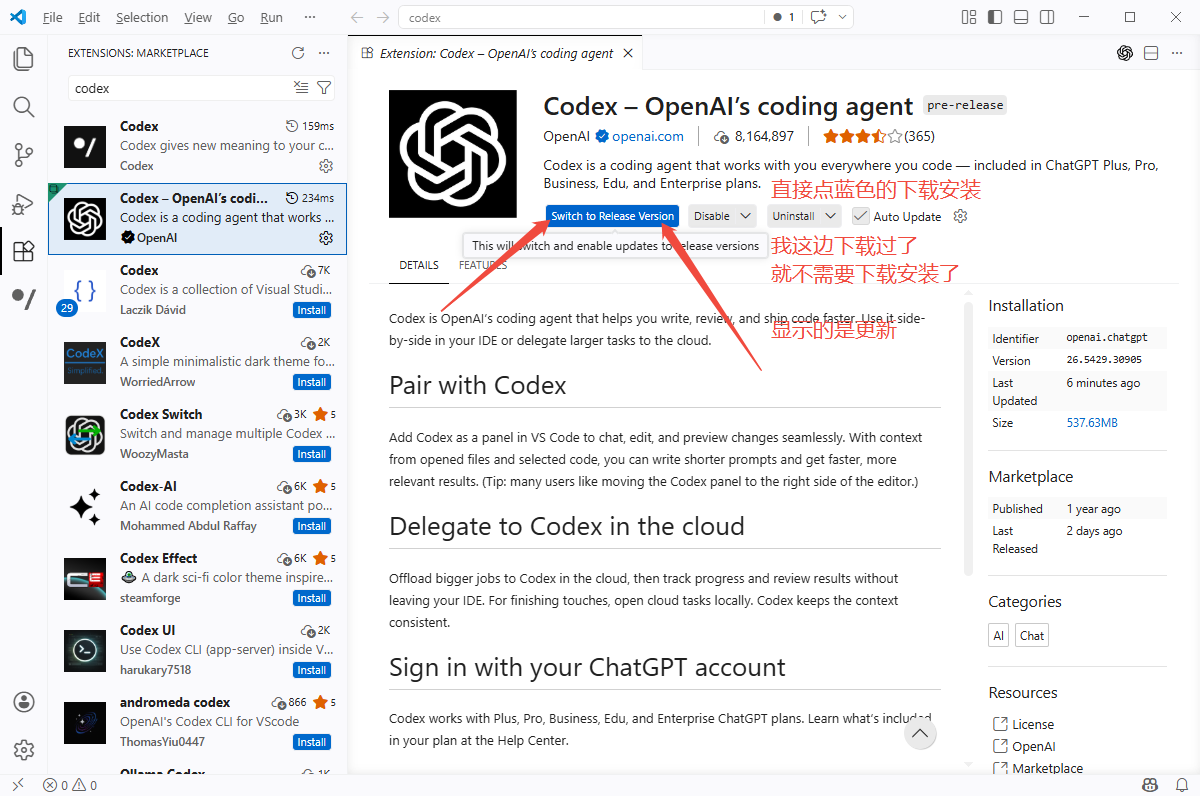
Task: Click the Uninstall button
Action: pos(794,216)
